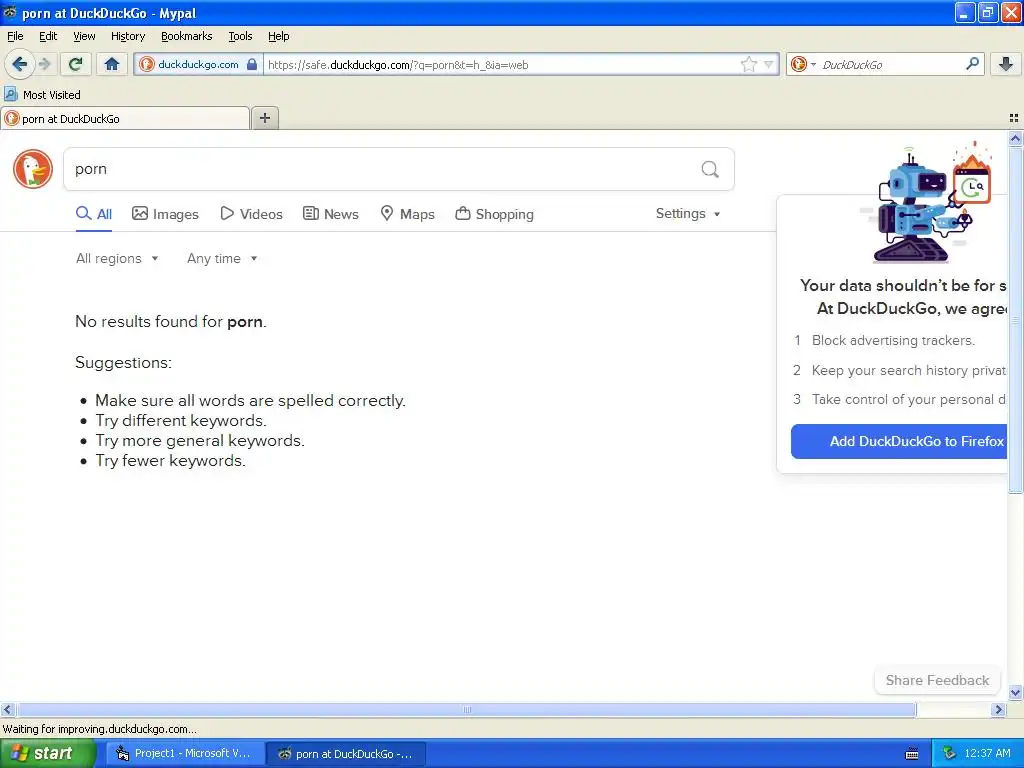Screen dimensions: 1024x768
Task: Switch to Videos results
Action: point(251,214)
